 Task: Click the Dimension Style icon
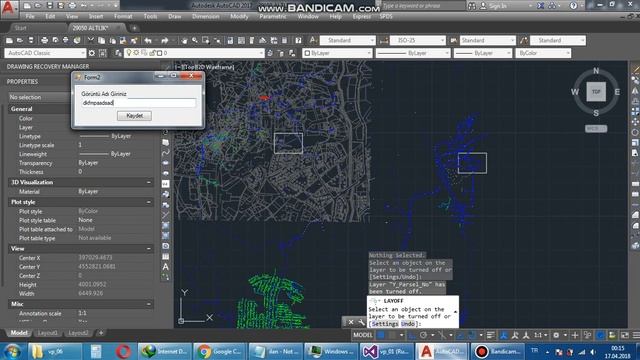click(384, 40)
